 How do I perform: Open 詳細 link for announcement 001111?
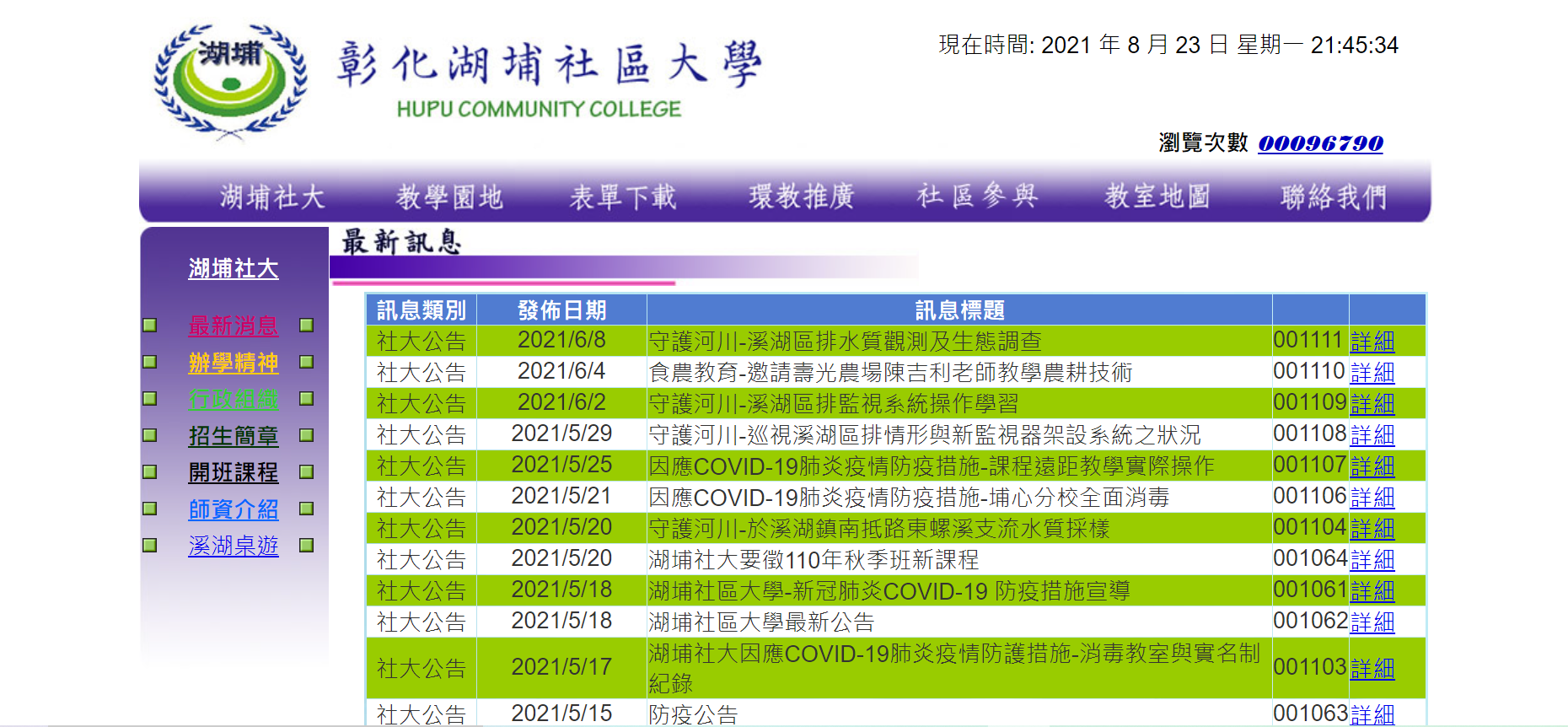(1372, 342)
